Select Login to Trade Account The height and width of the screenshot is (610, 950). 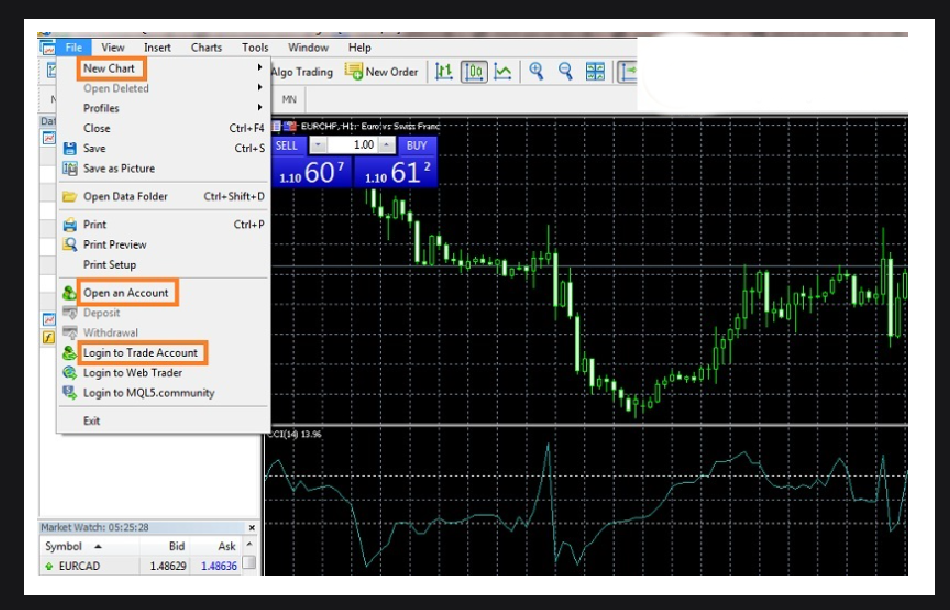click(142, 353)
